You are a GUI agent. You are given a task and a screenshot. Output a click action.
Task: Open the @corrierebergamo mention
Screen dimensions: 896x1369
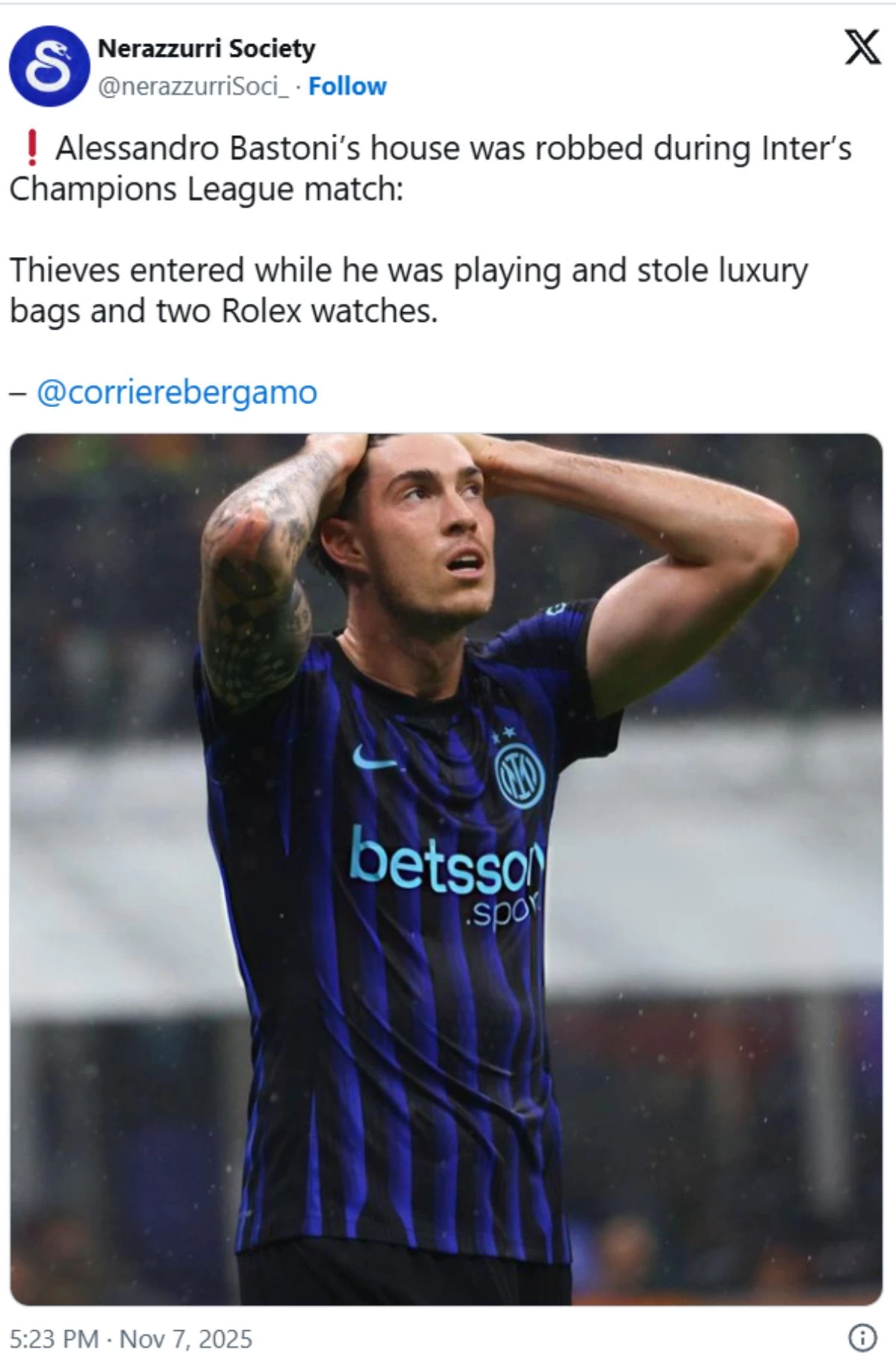coord(177,392)
